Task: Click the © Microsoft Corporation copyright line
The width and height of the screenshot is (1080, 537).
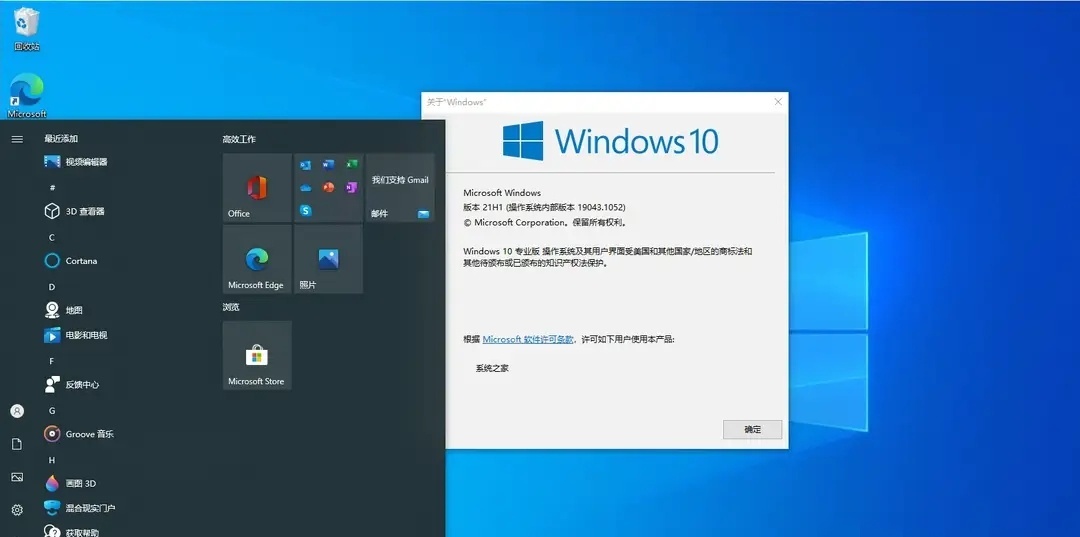Action: pos(545,222)
